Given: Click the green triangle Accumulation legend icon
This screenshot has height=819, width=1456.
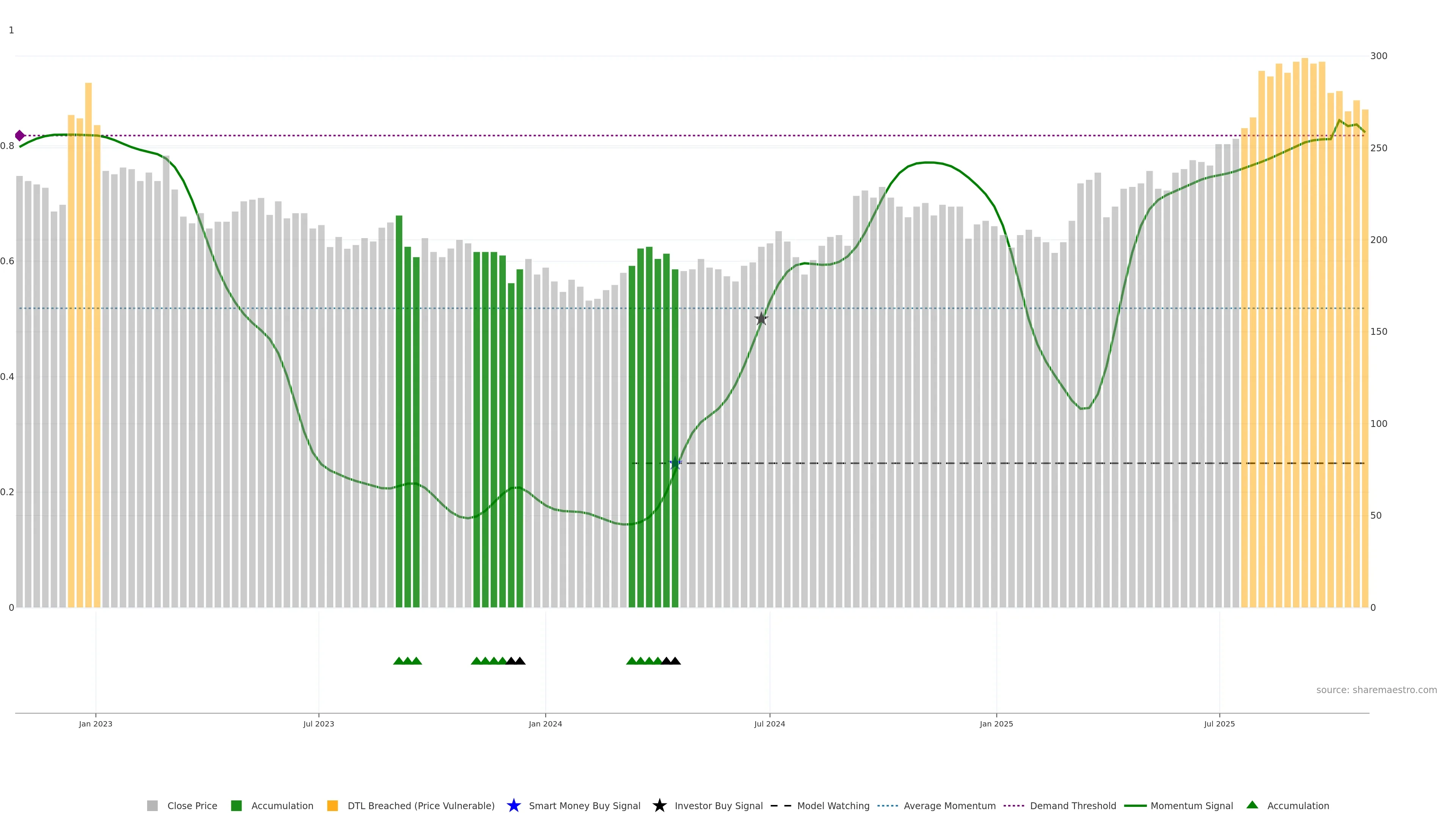Looking at the screenshot, I should 1252,805.
